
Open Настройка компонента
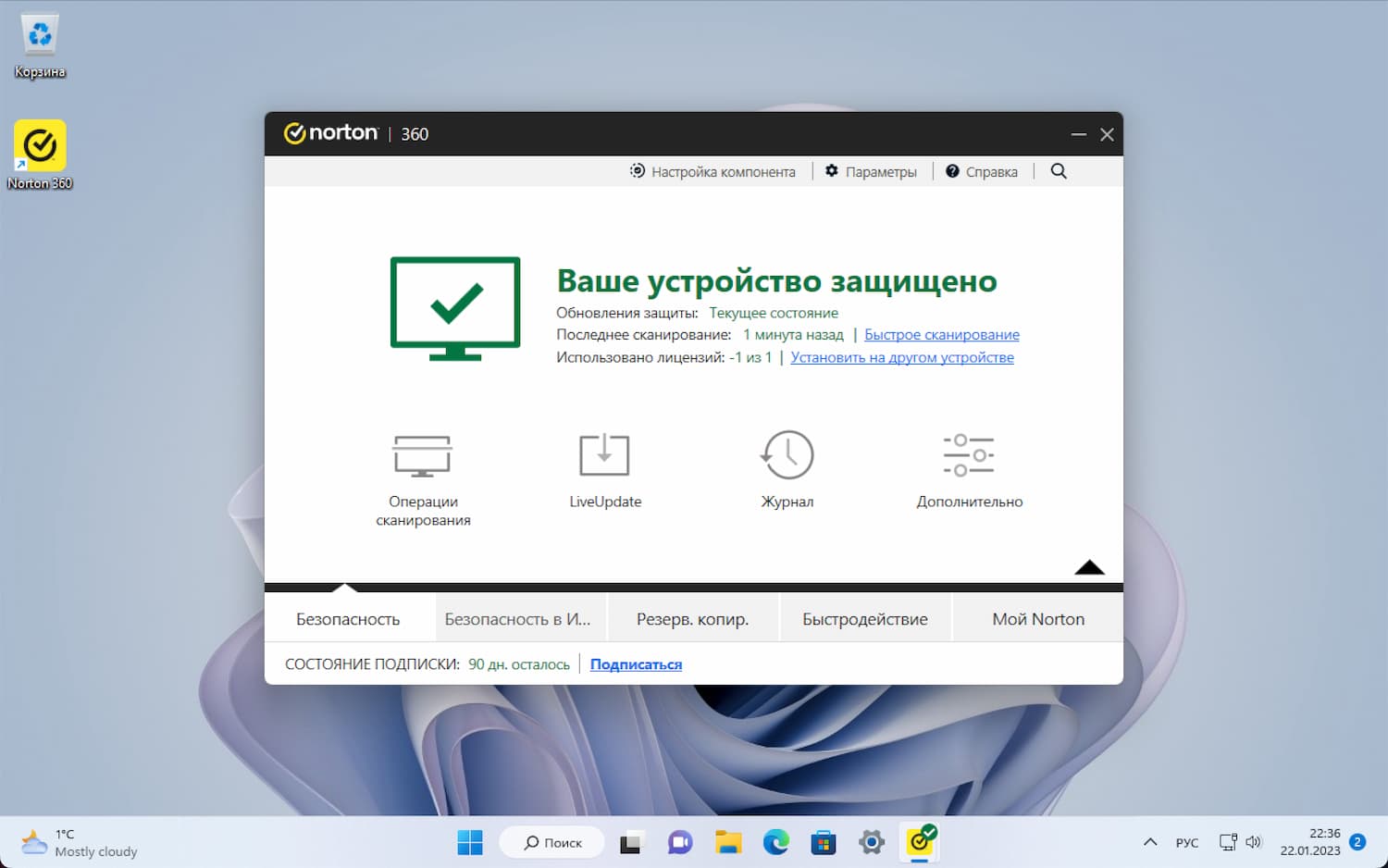713,171
